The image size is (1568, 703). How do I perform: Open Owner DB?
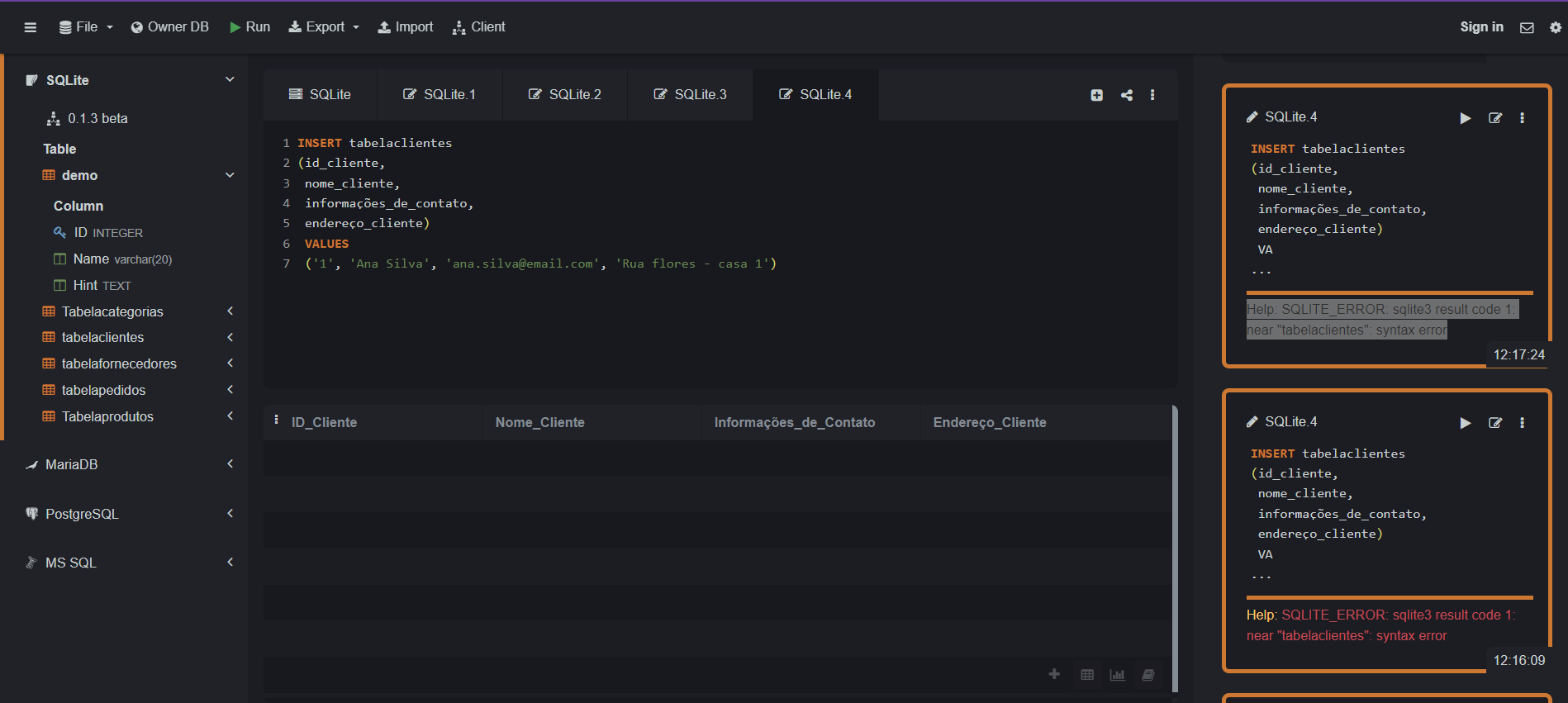tap(169, 27)
